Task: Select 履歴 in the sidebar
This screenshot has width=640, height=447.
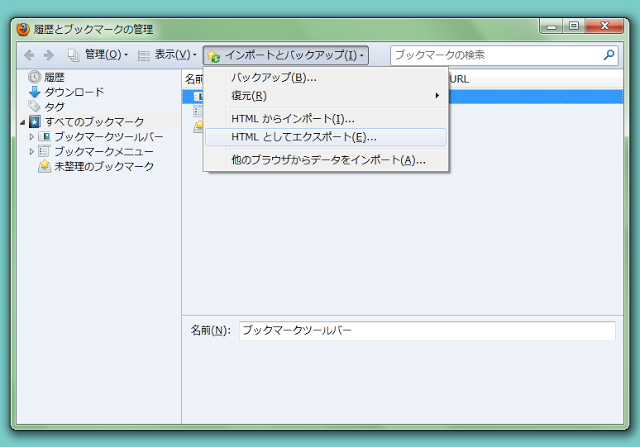Action: [x=54, y=77]
